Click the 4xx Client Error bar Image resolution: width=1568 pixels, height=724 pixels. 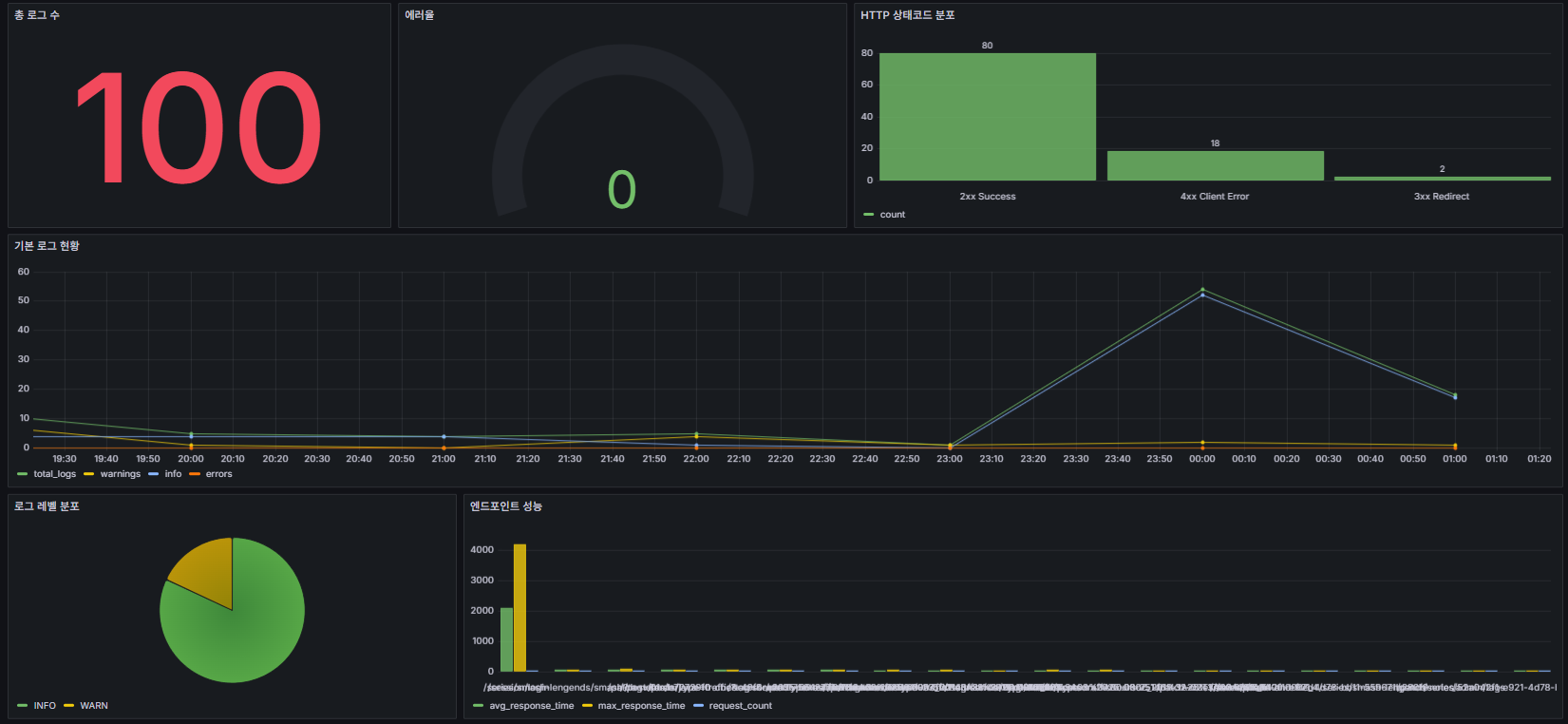coord(1215,166)
